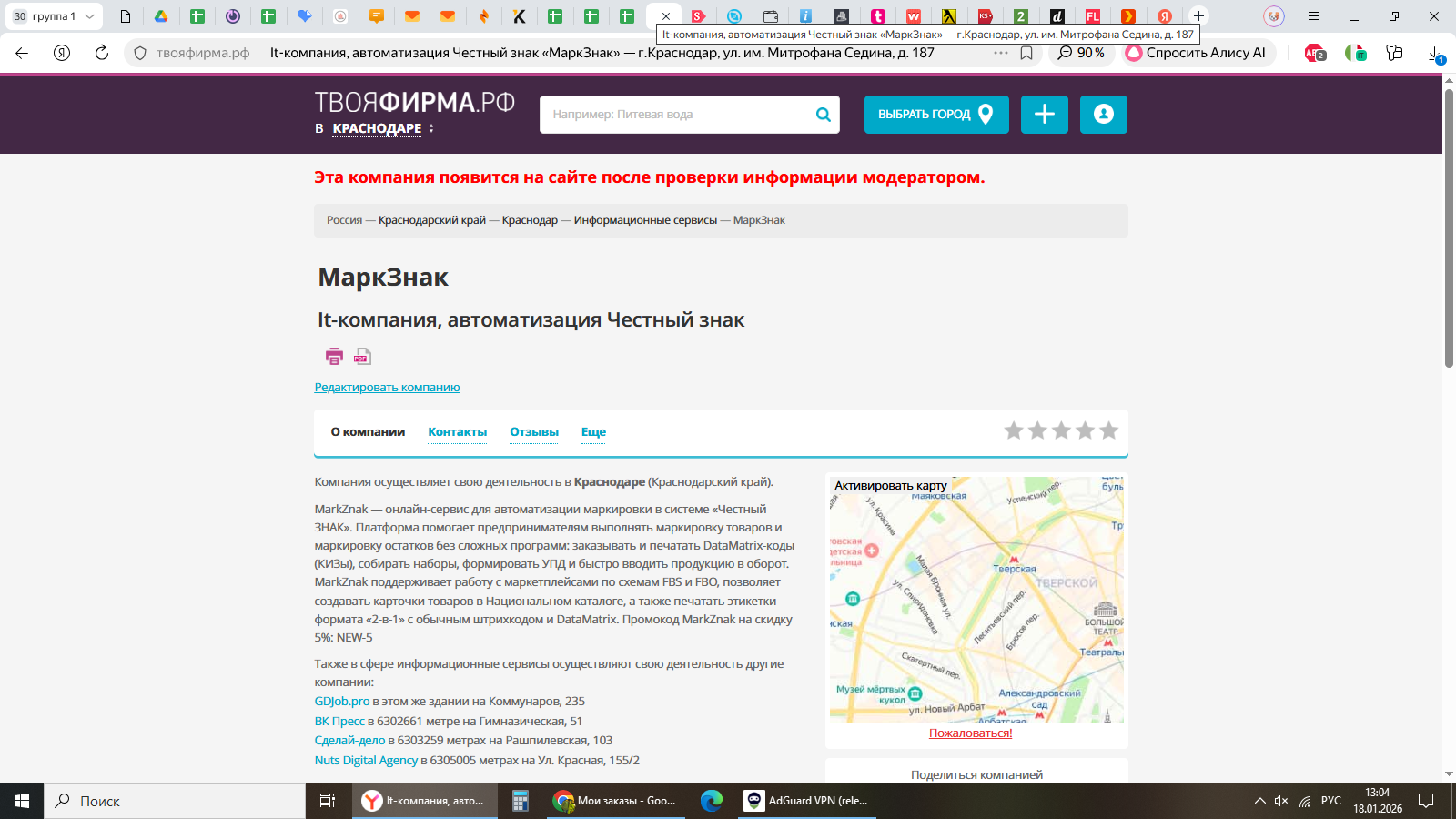
Task: Click the РУС language indicator
Action: [1331, 801]
